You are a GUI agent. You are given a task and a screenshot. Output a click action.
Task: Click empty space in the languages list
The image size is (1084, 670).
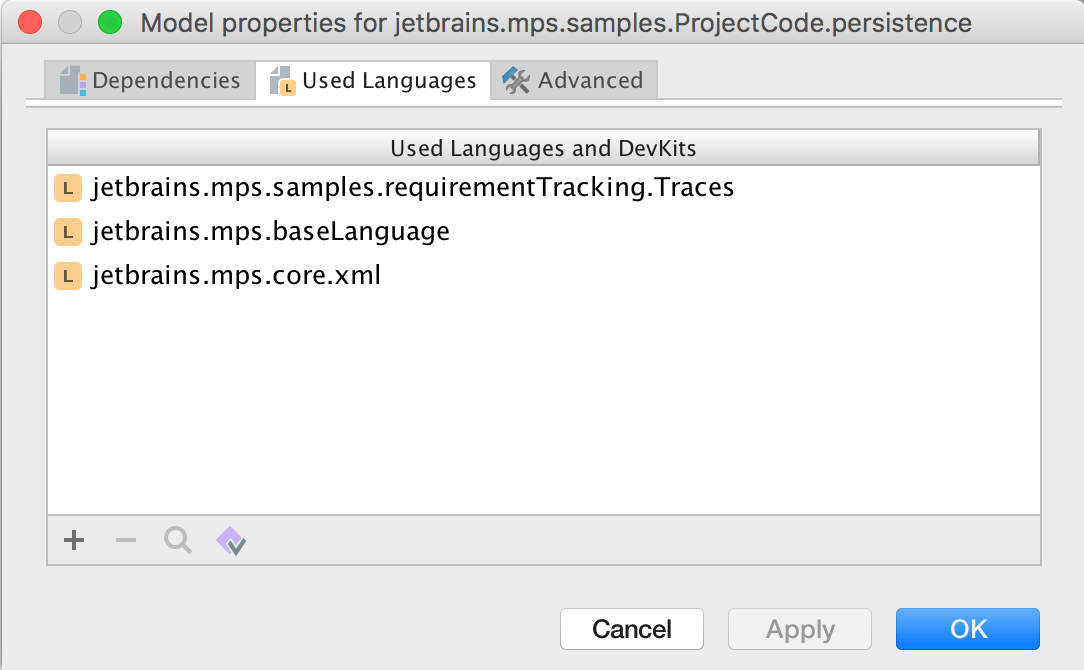(x=543, y=400)
